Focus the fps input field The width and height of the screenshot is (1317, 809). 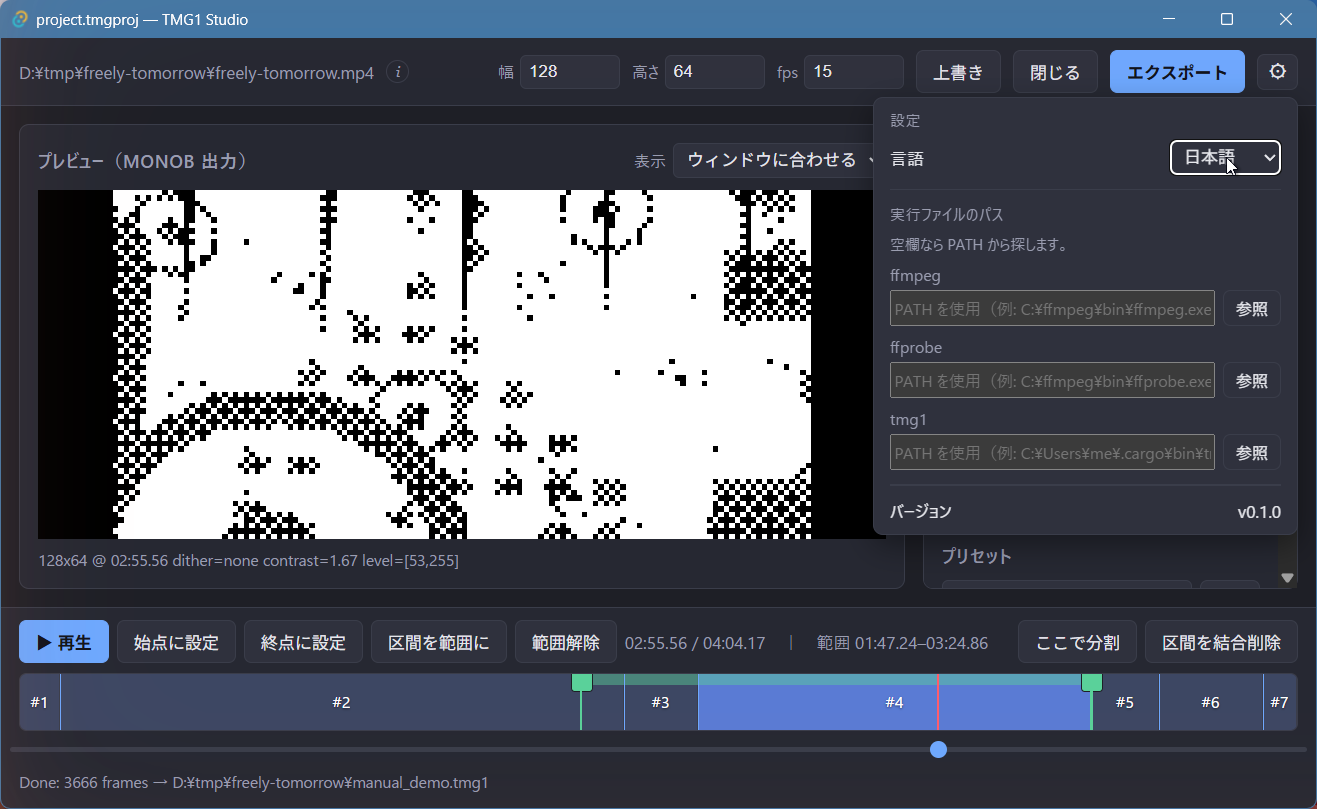tap(854, 72)
